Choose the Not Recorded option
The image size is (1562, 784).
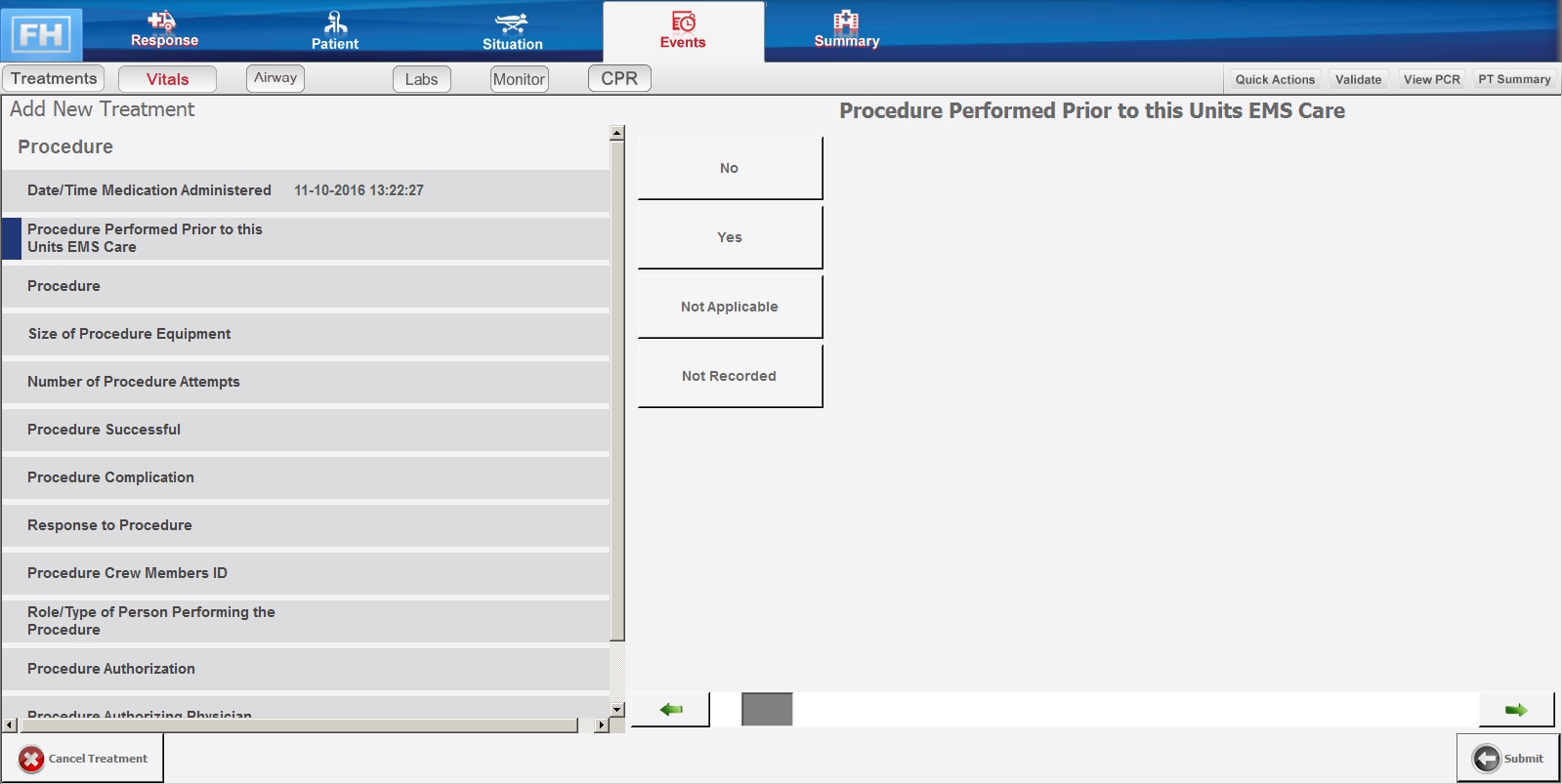coord(730,376)
